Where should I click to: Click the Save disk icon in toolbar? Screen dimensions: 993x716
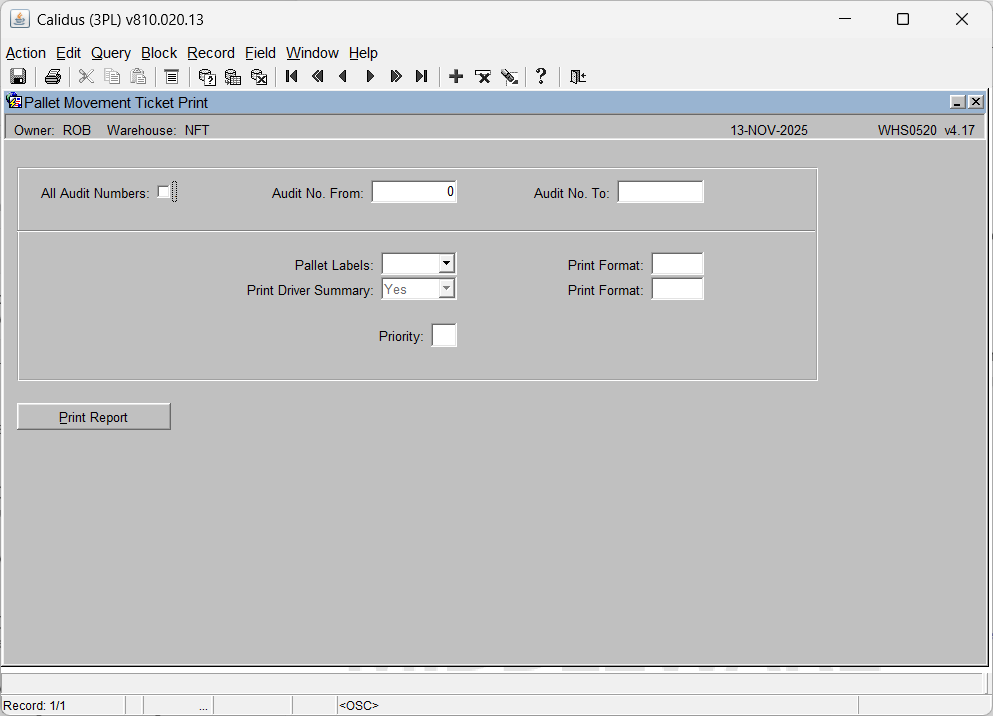tap(18, 77)
